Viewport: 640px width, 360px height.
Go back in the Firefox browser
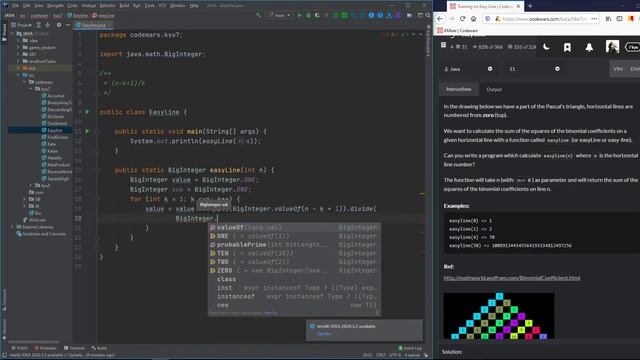pyautogui.click(x=440, y=19)
